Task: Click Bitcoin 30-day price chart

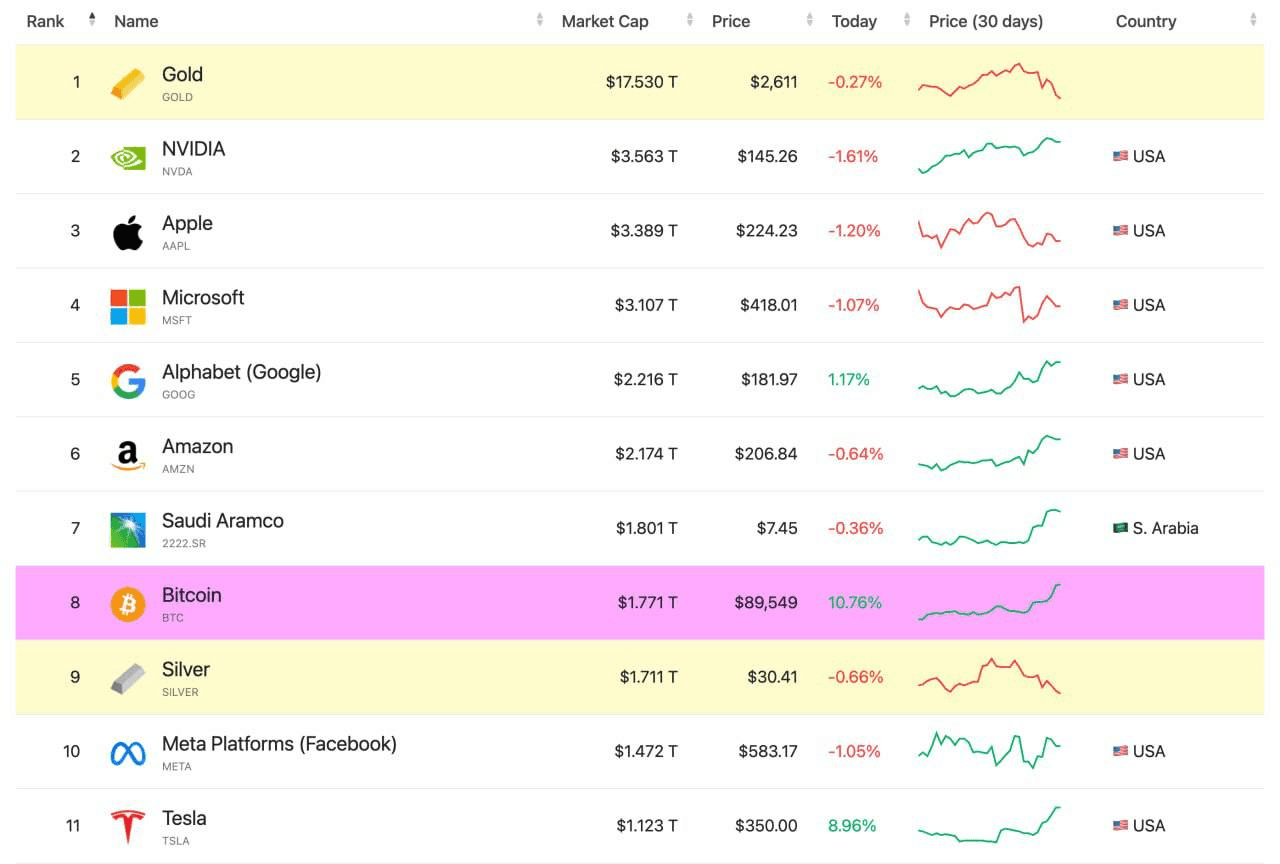Action: pos(989,602)
